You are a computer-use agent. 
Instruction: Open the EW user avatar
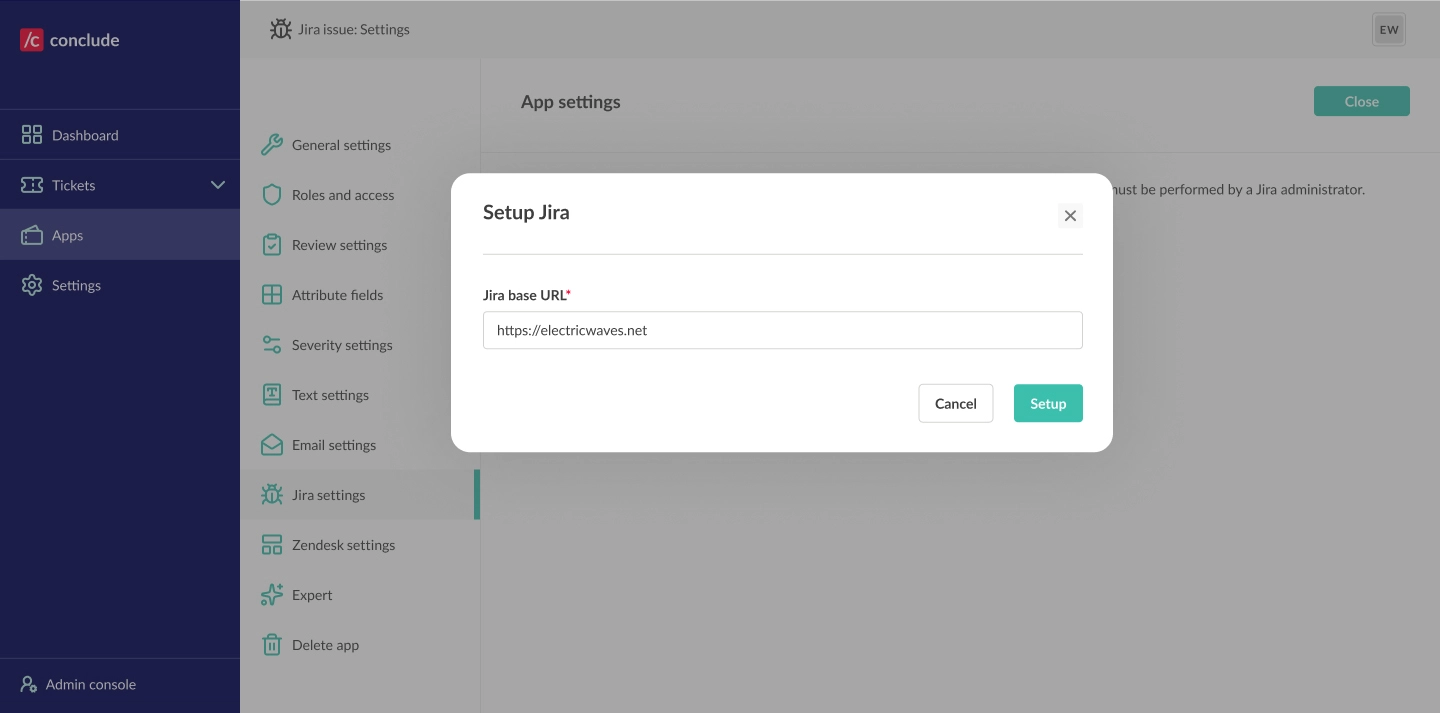tap(1388, 29)
